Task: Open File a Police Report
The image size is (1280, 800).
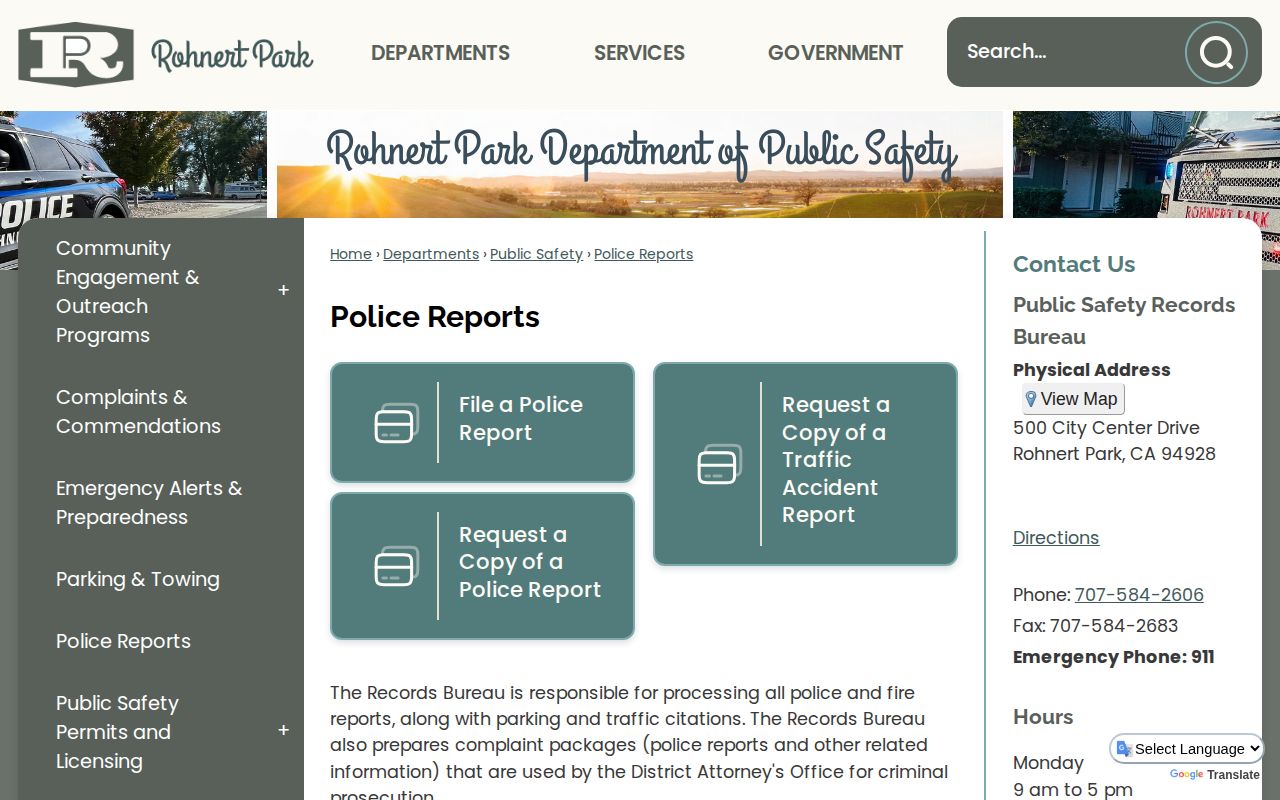Action: pos(482,422)
